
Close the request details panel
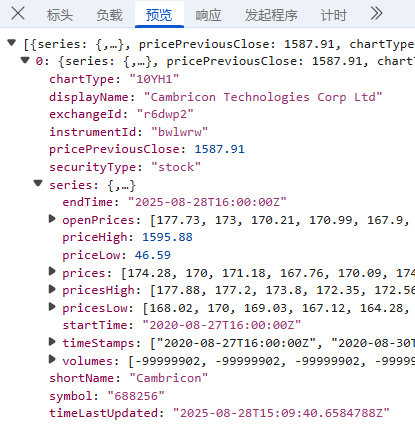(x=18, y=14)
